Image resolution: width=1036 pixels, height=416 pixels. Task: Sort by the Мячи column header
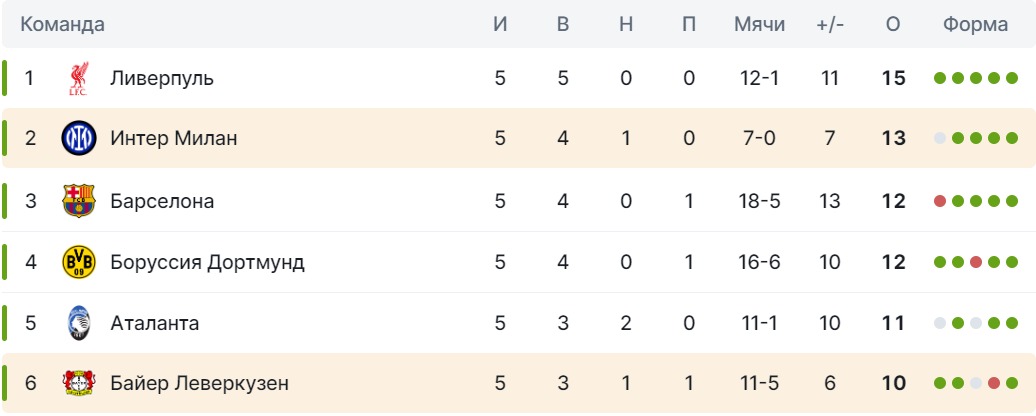[759, 25]
